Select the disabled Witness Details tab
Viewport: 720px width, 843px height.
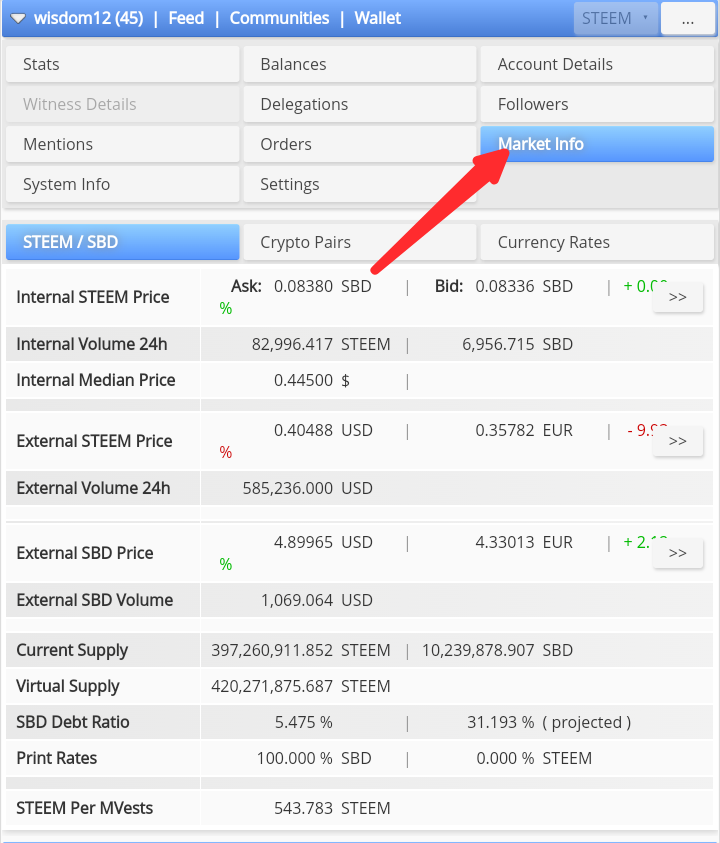pyautogui.click(x=123, y=104)
